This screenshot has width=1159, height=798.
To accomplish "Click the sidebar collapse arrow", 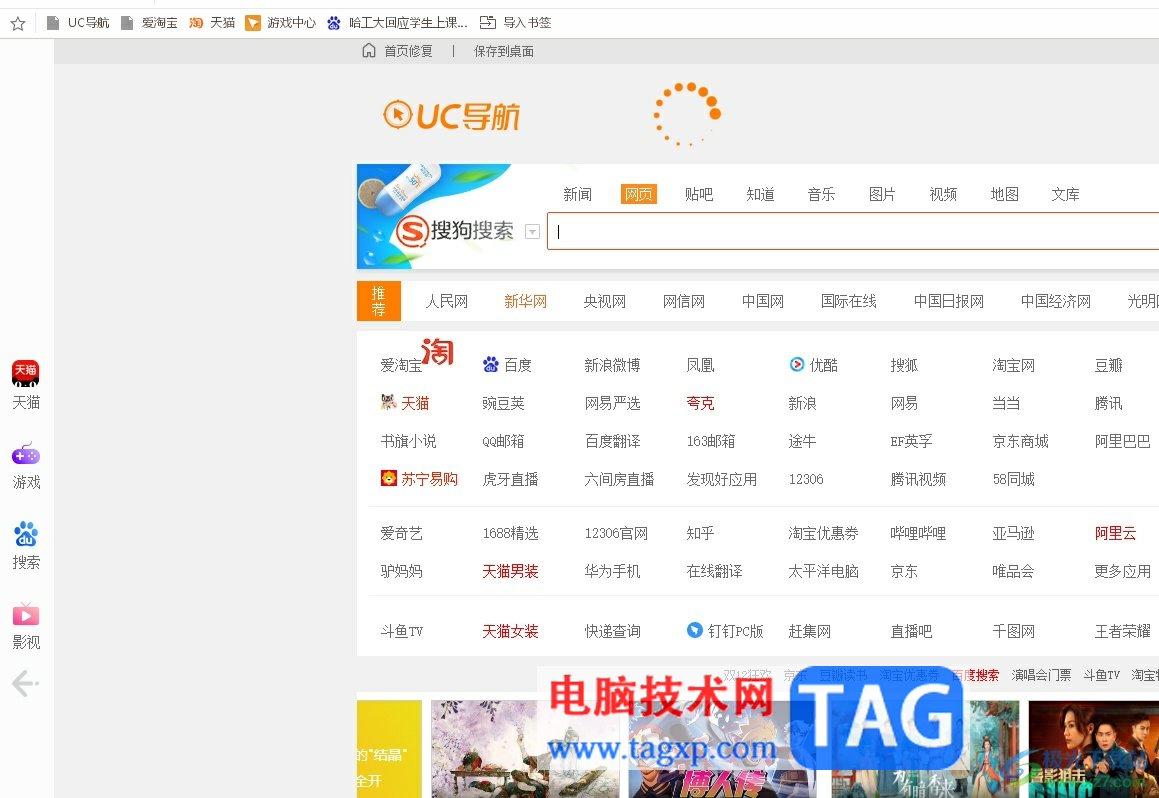I will [x=25, y=683].
